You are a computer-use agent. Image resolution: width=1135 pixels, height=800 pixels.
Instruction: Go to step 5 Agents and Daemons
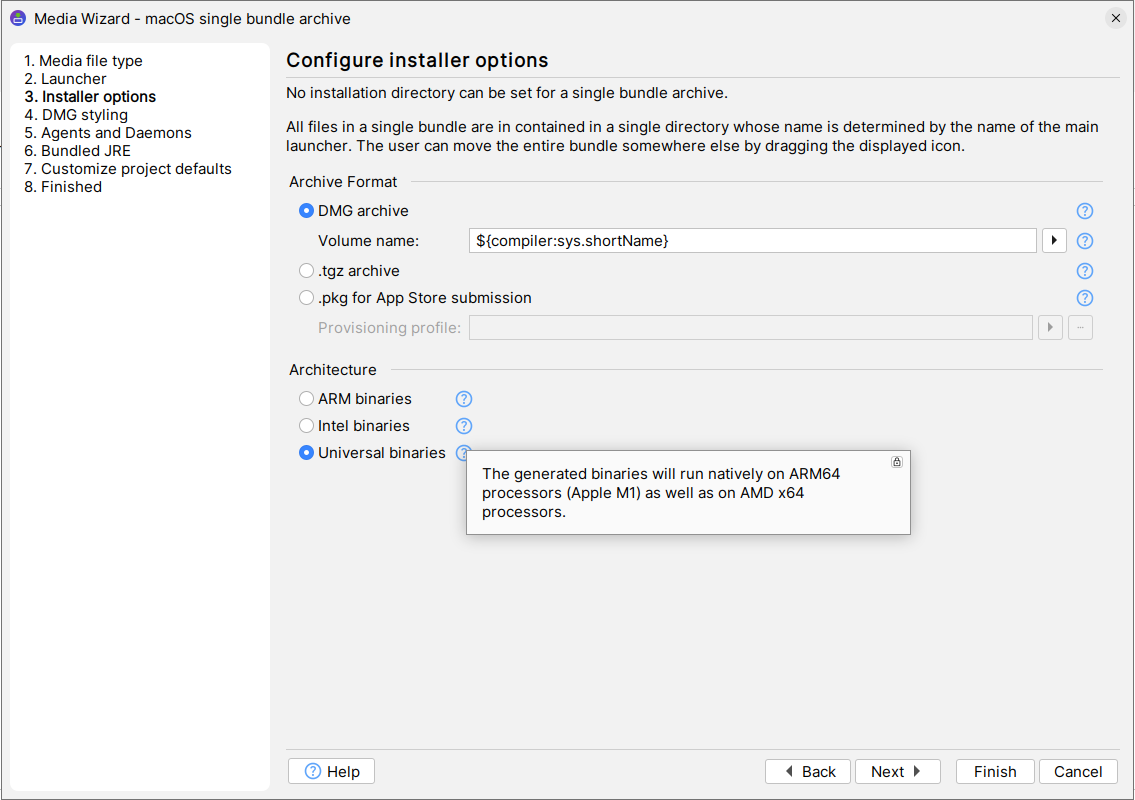point(108,133)
